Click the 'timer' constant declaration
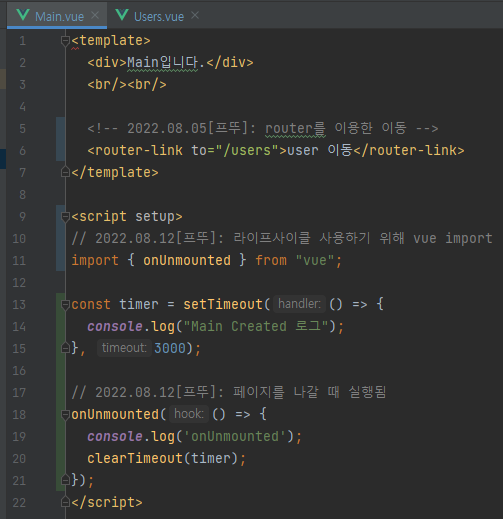Viewport: 503px width, 519px height. point(139,304)
